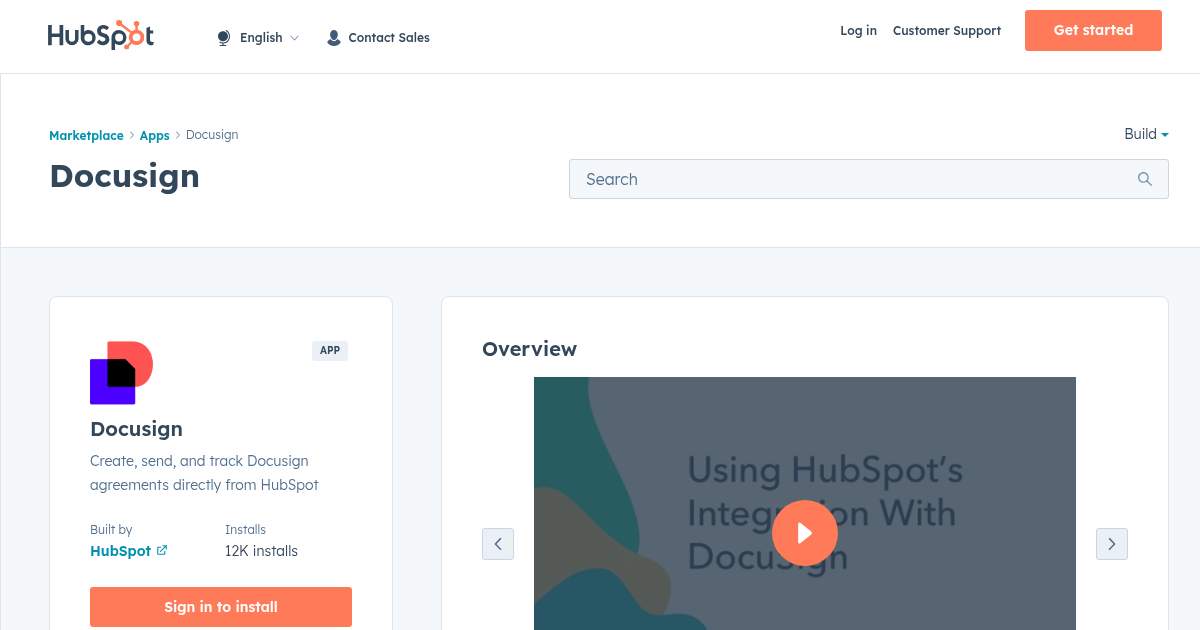This screenshot has height=630, width=1200.
Task: Click the person icon beside Contact Sales
Action: (x=333, y=37)
